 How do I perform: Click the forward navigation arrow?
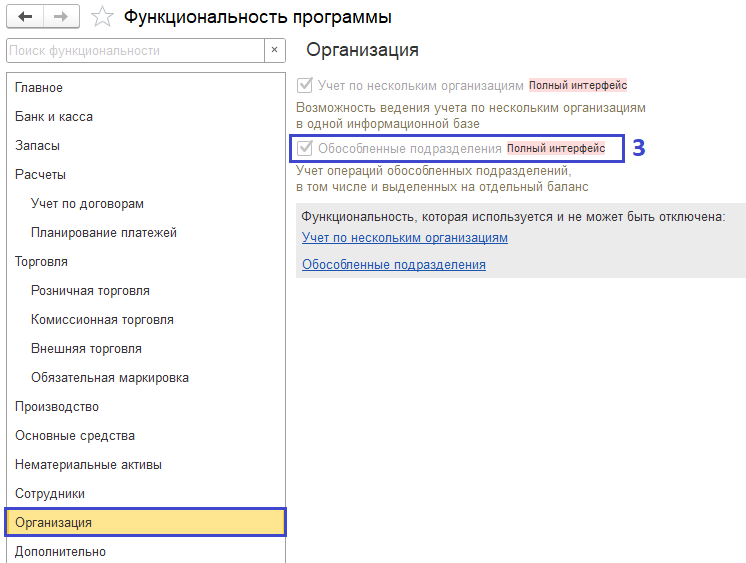pos(61,17)
